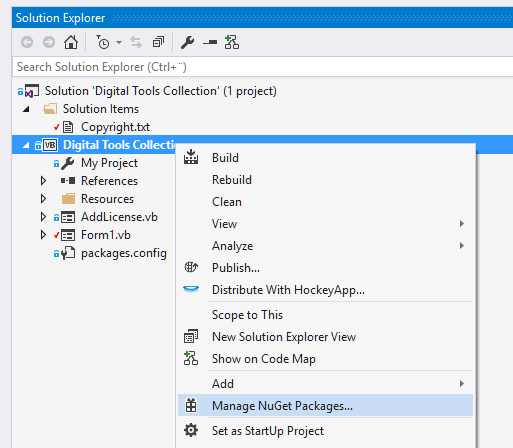Select the Resources folder icon
Viewport: 513px width, 448px height.
[68, 199]
